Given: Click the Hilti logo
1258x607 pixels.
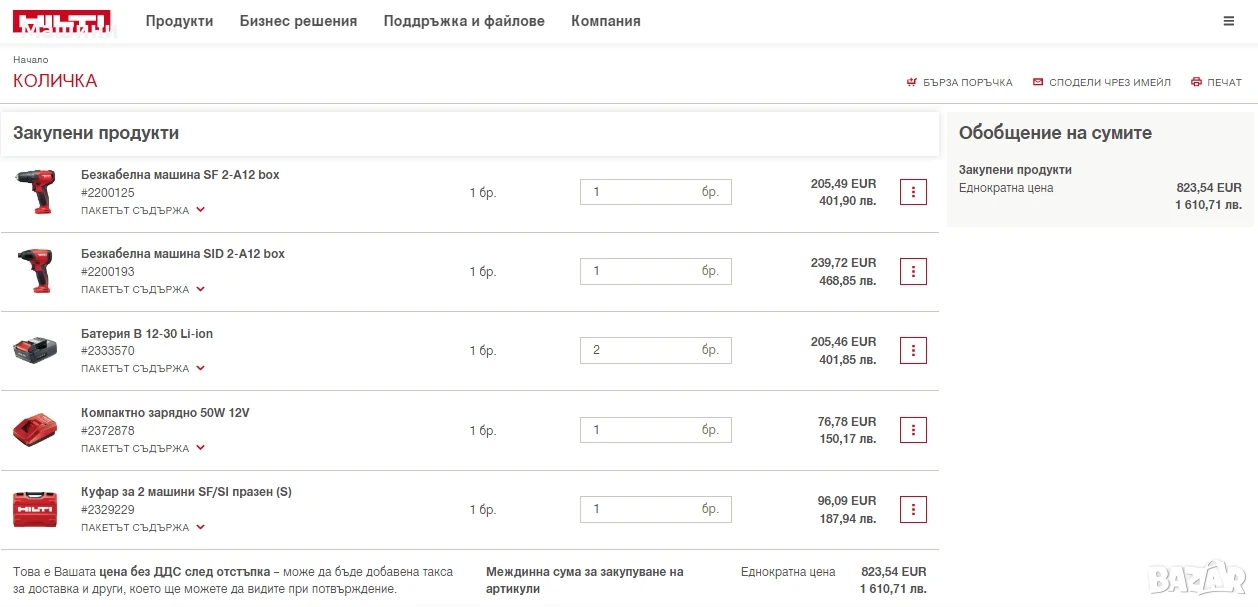Looking at the screenshot, I should tap(62, 22).
